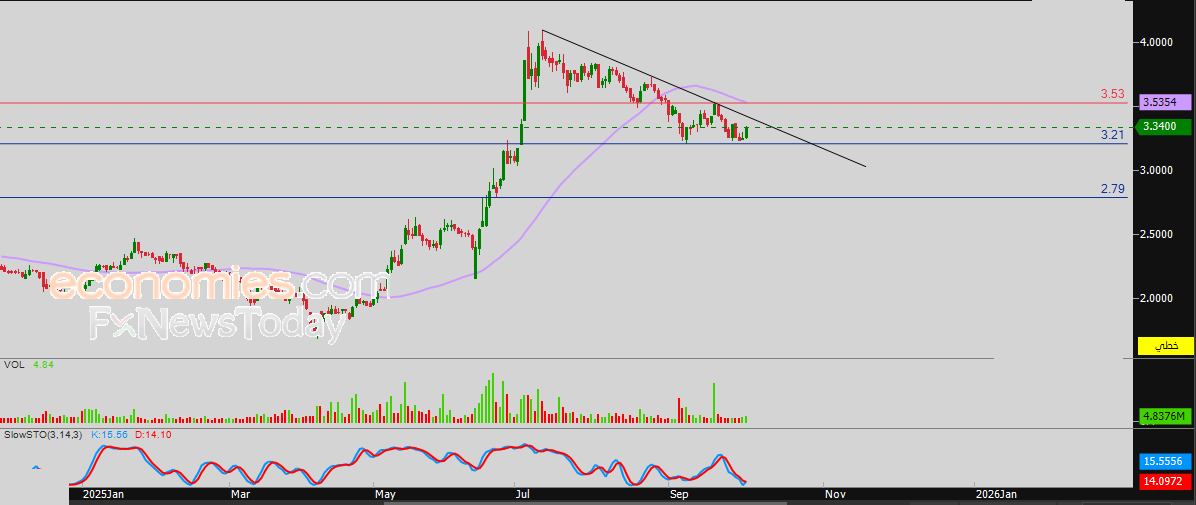Image resolution: width=1196 pixels, height=505 pixels.
Task: Click the K:15.56 stochastic value readout
Action: pyautogui.click(x=103, y=435)
